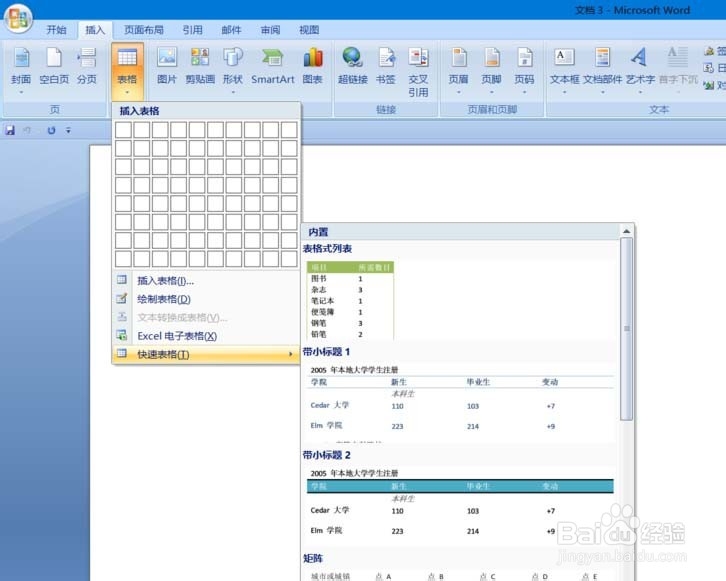Select the Matrix (矩阵) quick table preview
Viewport: 726px width, 581px height.
[460, 576]
